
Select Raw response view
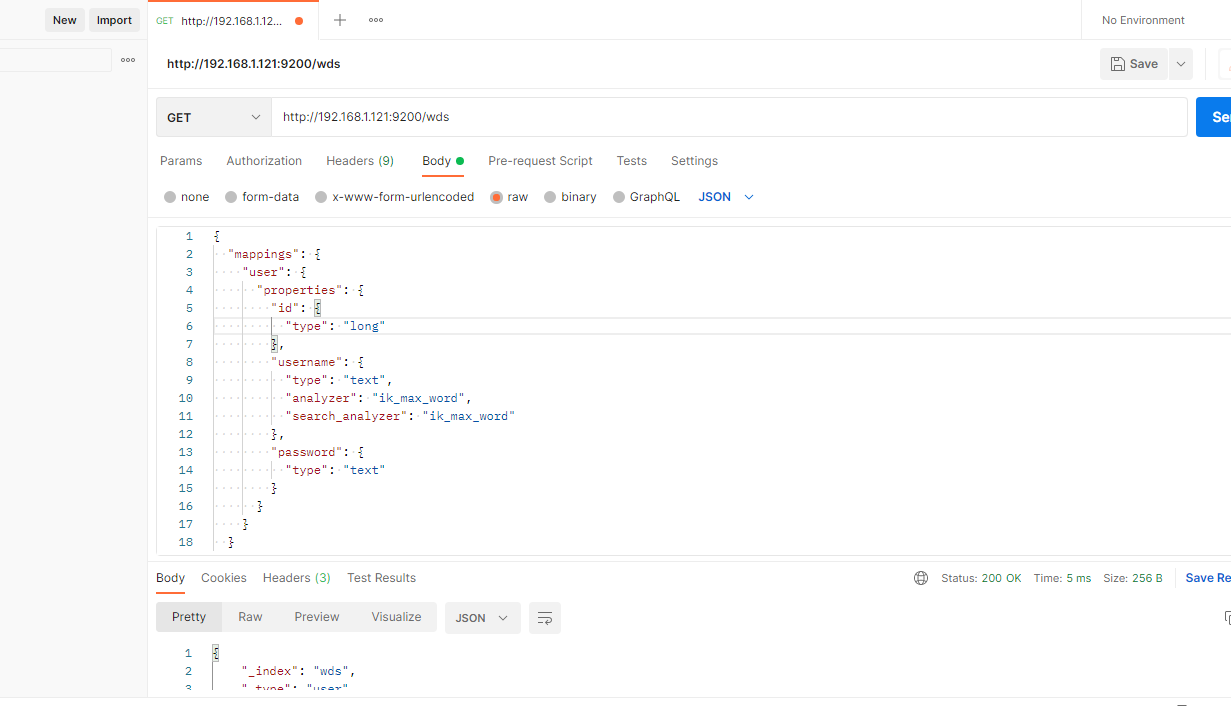click(x=250, y=617)
